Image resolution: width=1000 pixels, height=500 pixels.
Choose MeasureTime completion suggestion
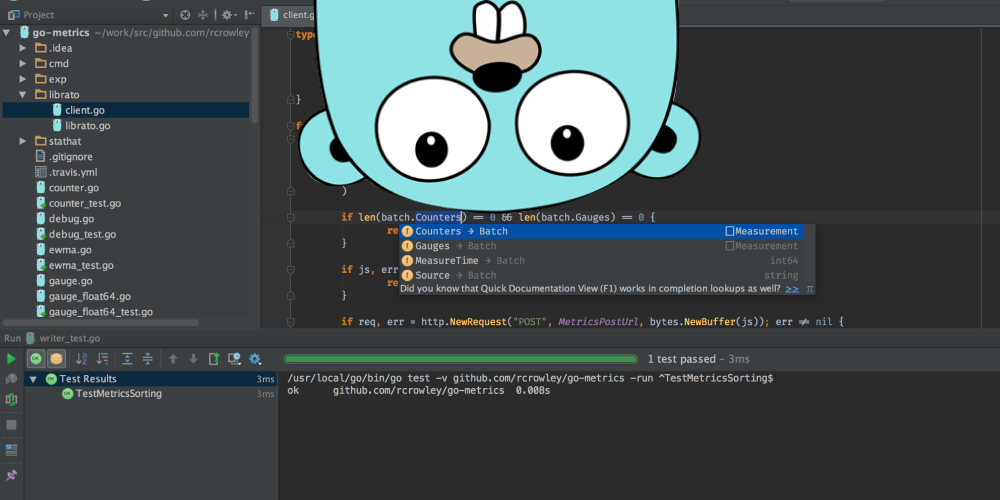[601, 261]
